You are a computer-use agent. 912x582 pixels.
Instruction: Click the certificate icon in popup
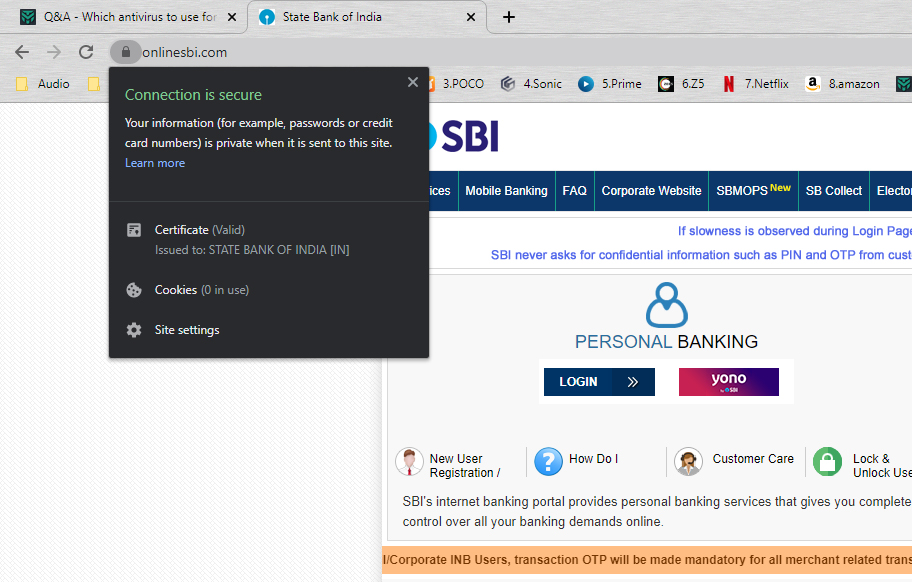click(134, 230)
